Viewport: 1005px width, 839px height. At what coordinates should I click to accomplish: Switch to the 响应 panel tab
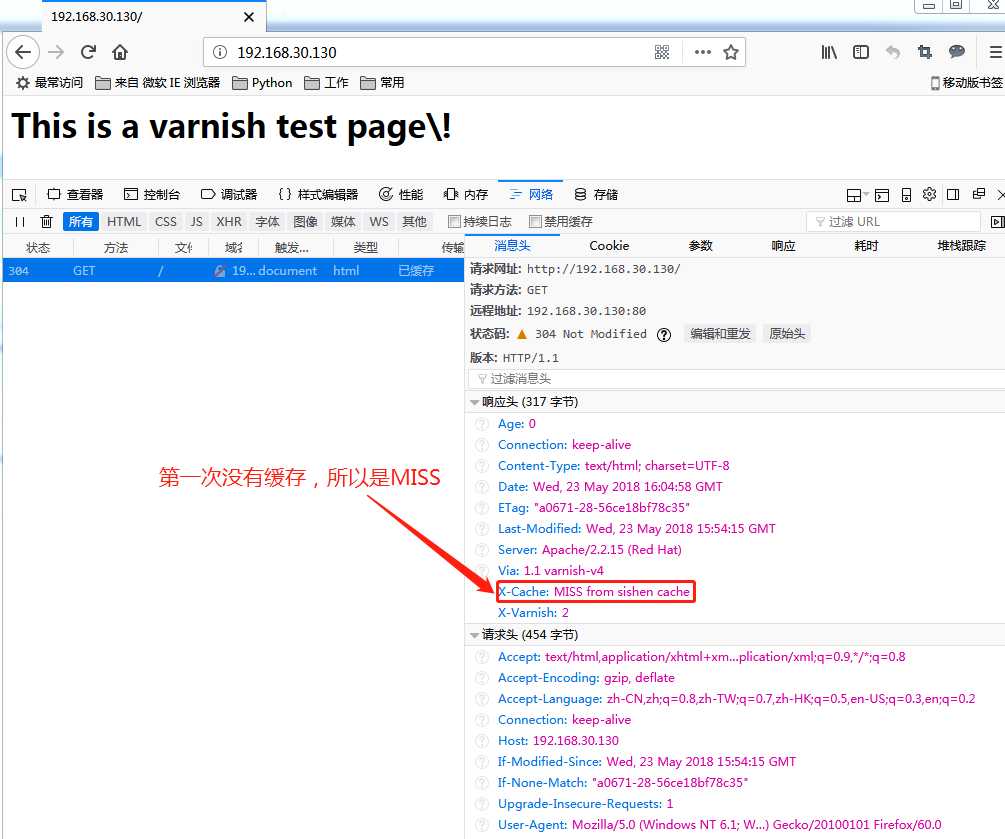(x=783, y=246)
